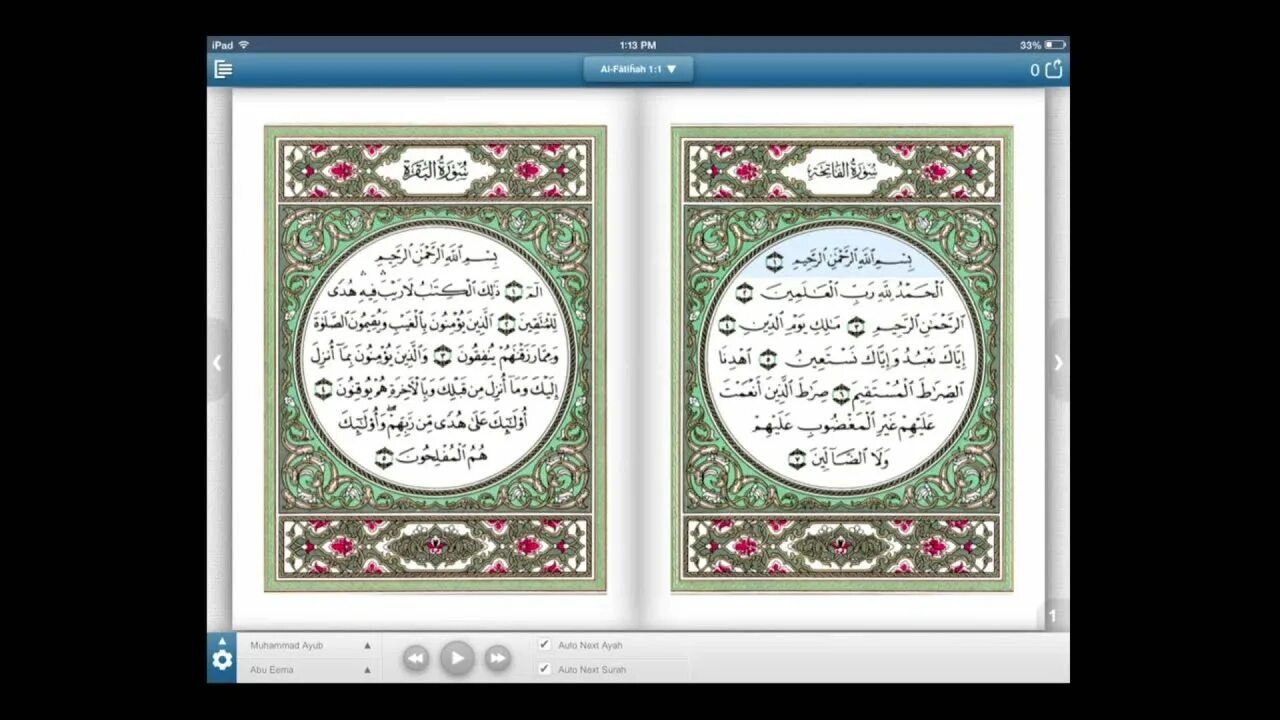Open the table of contents menu icon

point(223,69)
